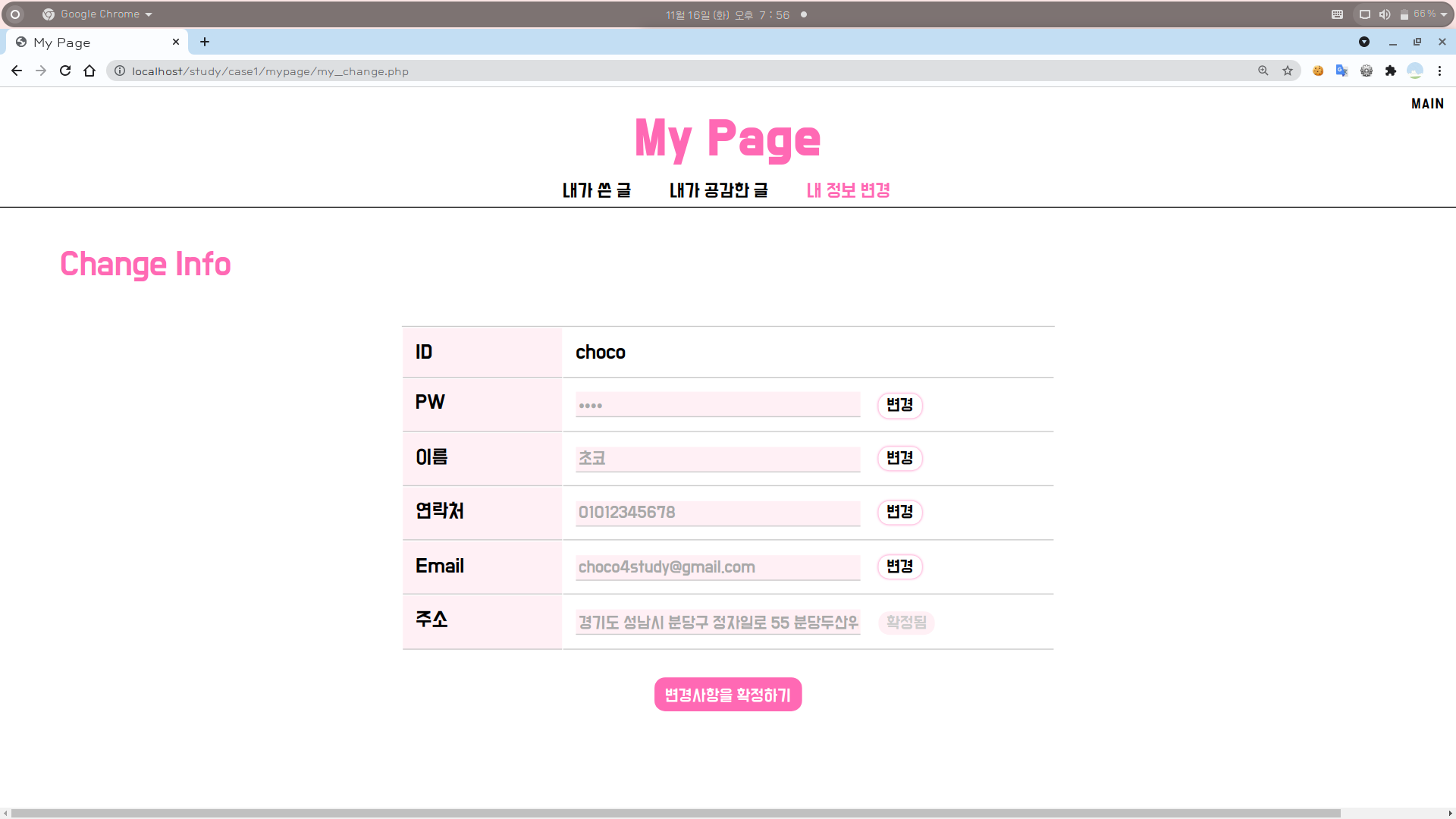Viewport: 1456px width, 819px height.
Task: Click the Google Translate extension icon
Action: [x=1341, y=71]
